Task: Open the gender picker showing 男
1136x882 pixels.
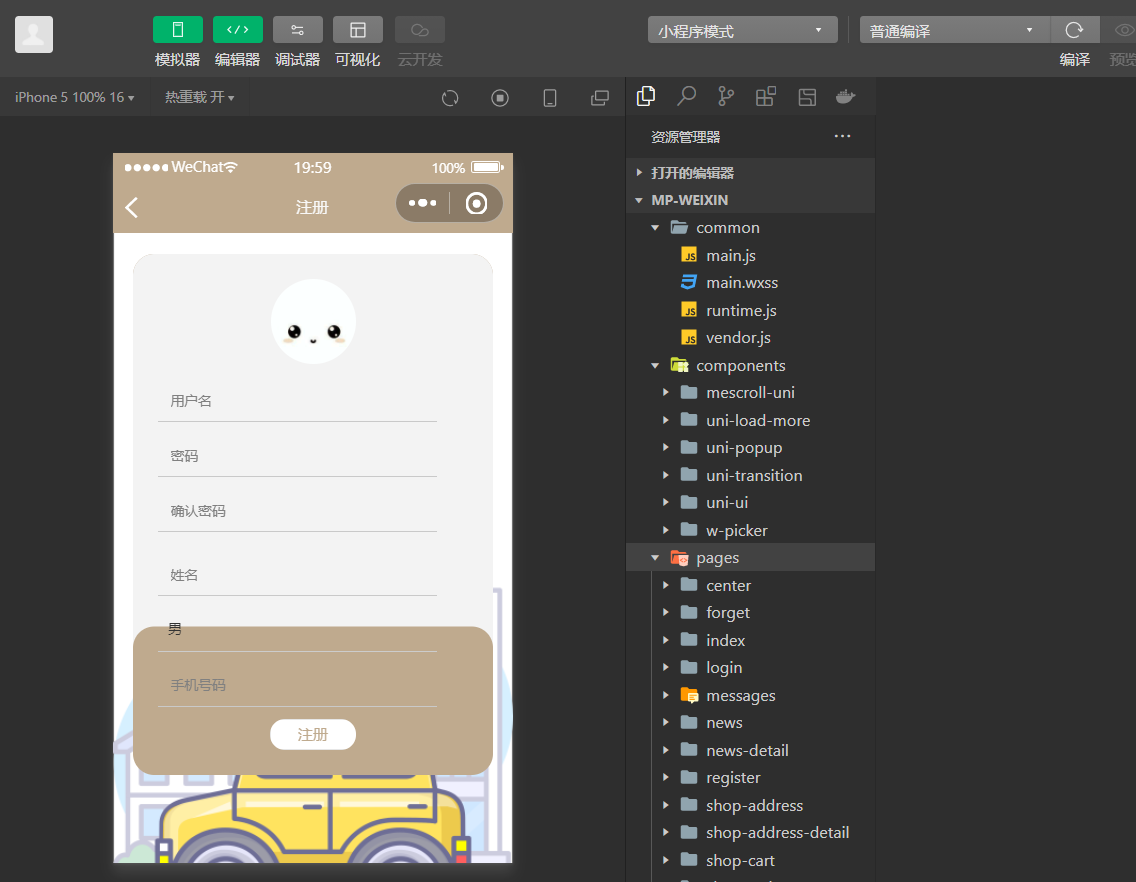Action: tap(297, 630)
